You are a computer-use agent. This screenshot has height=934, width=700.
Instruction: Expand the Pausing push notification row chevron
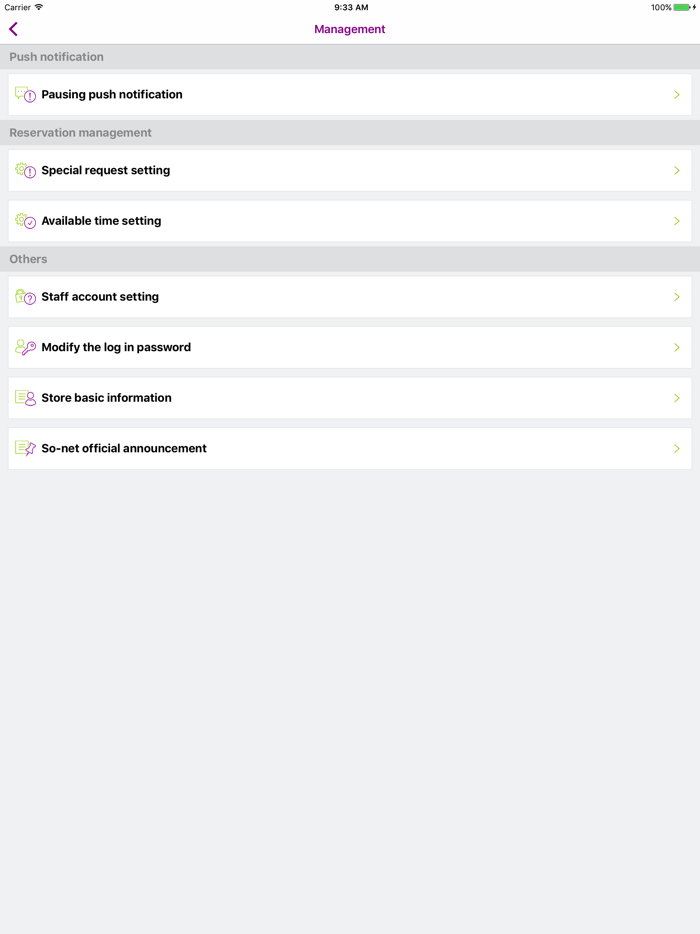click(x=676, y=94)
